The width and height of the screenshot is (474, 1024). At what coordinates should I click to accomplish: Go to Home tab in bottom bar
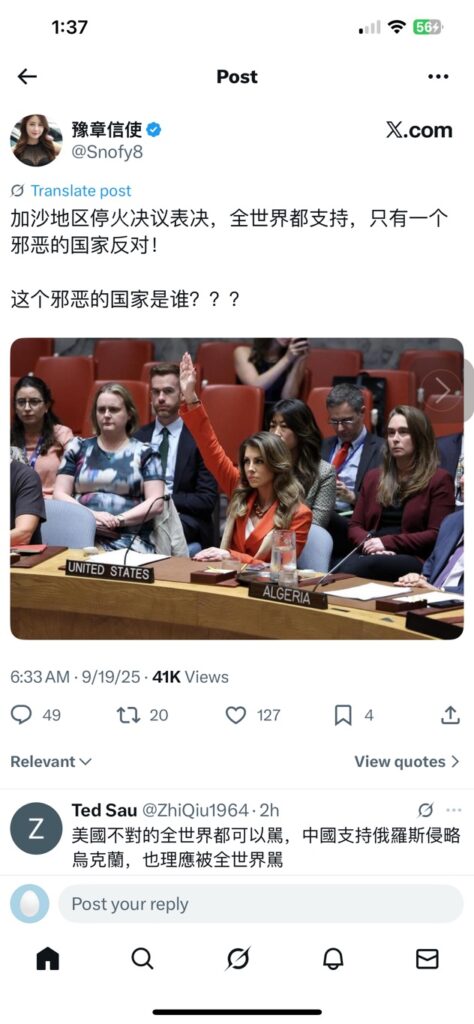coord(48,959)
